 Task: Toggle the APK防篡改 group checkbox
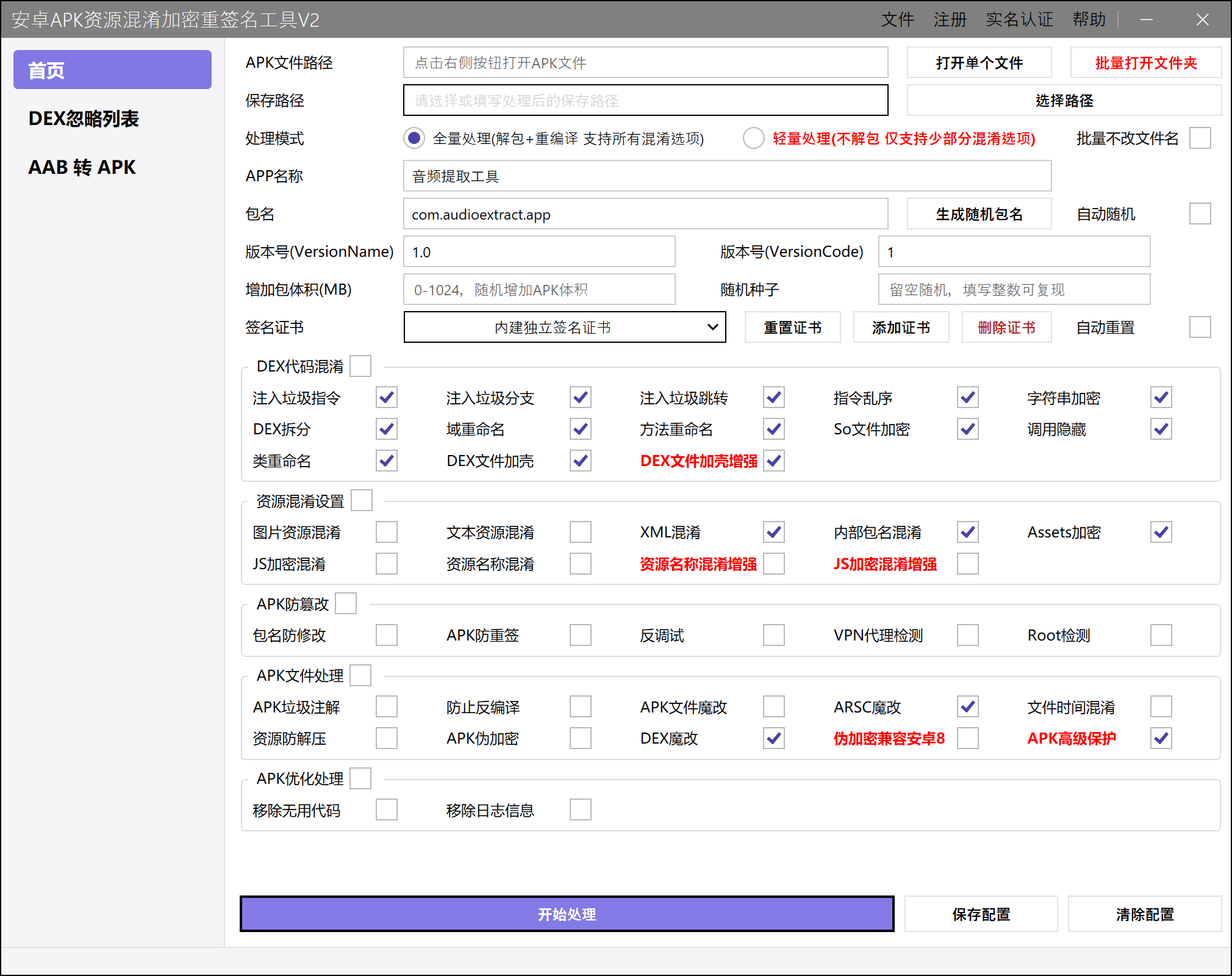pyautogui.click(x=346, y=603)
